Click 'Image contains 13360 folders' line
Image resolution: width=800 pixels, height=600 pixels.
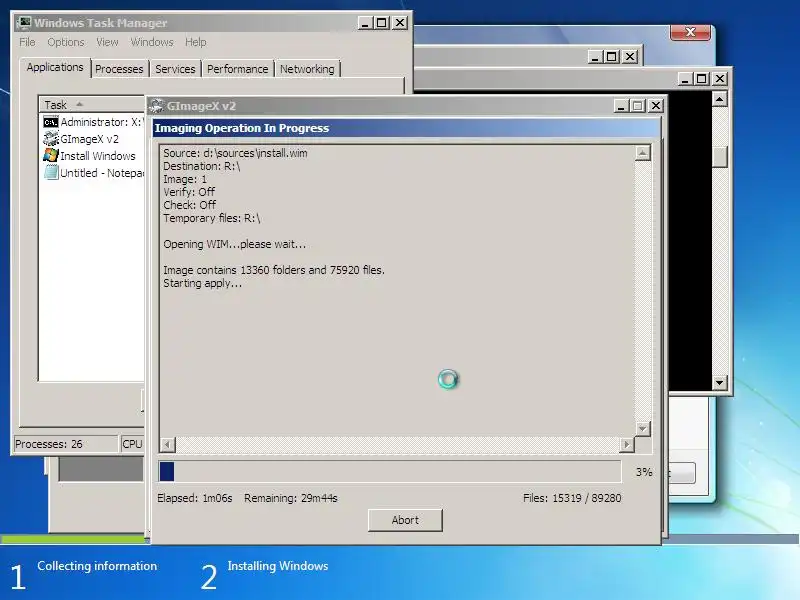point(274,270)
